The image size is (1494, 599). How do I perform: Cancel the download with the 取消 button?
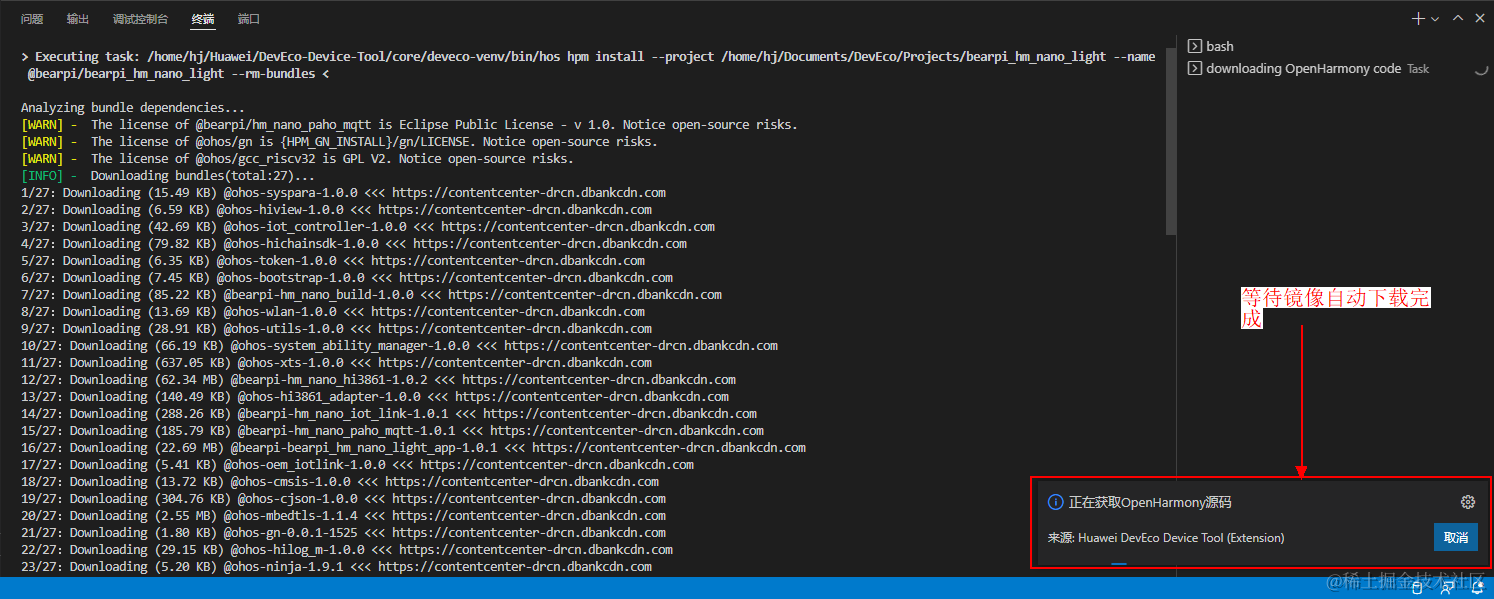pos(1456,537)
